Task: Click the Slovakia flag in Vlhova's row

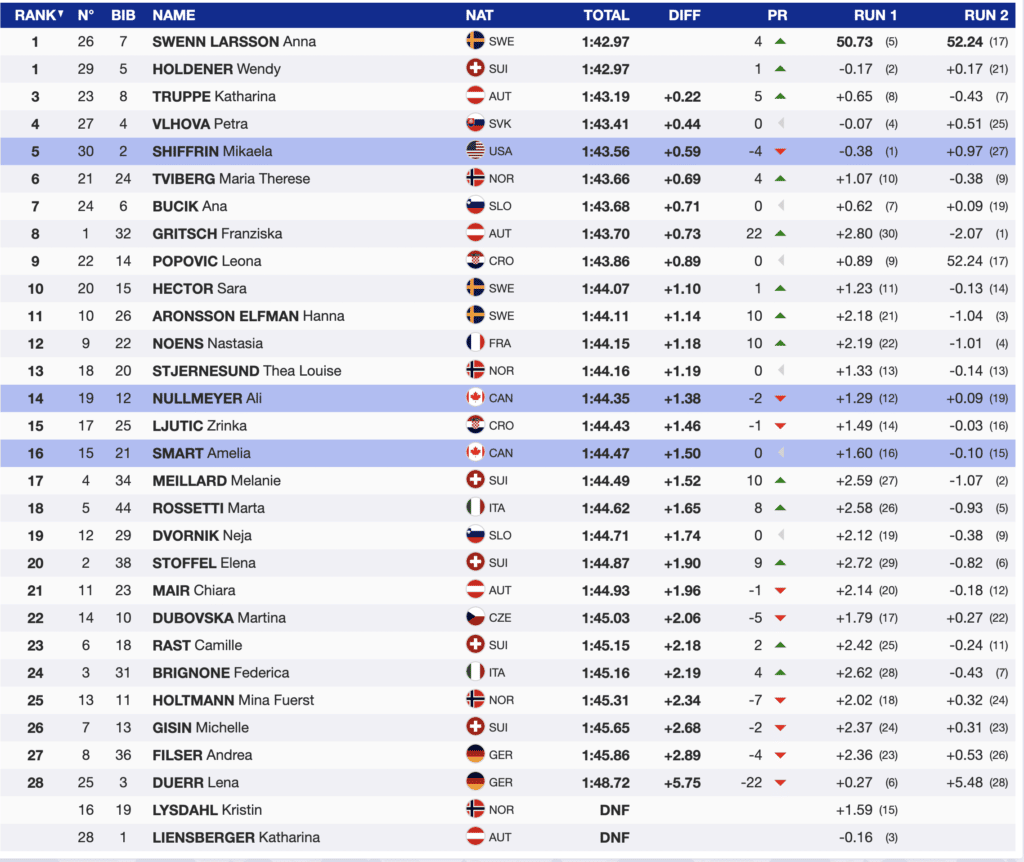Action: pos(476,124)
